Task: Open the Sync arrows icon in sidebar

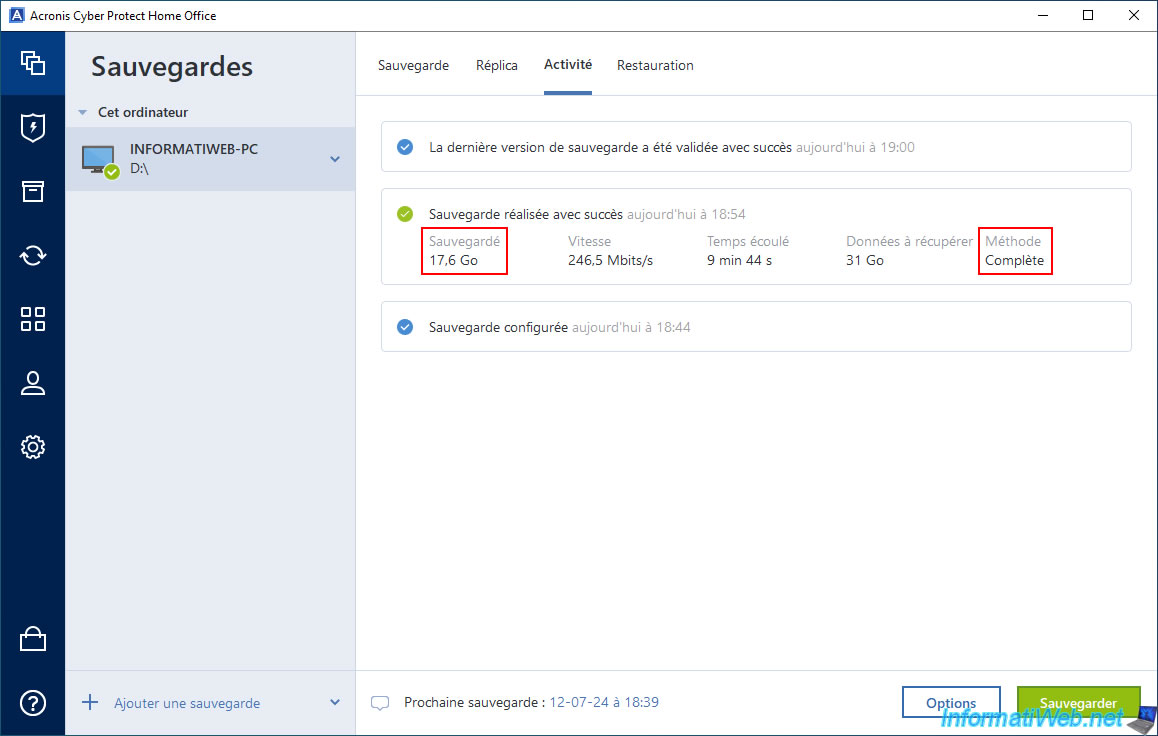Action: coord(32,255)
